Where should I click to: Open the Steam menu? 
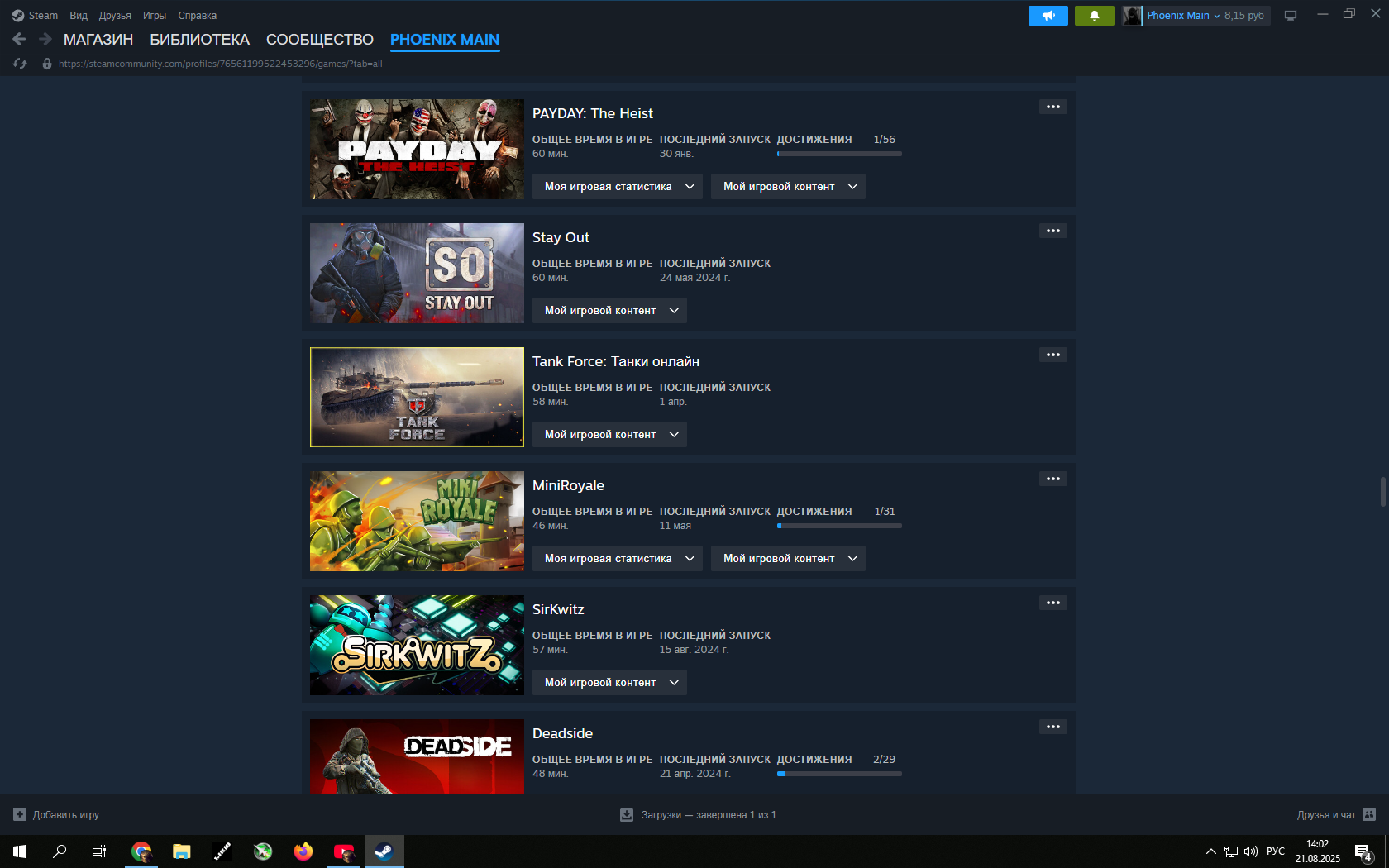(35, 16)
